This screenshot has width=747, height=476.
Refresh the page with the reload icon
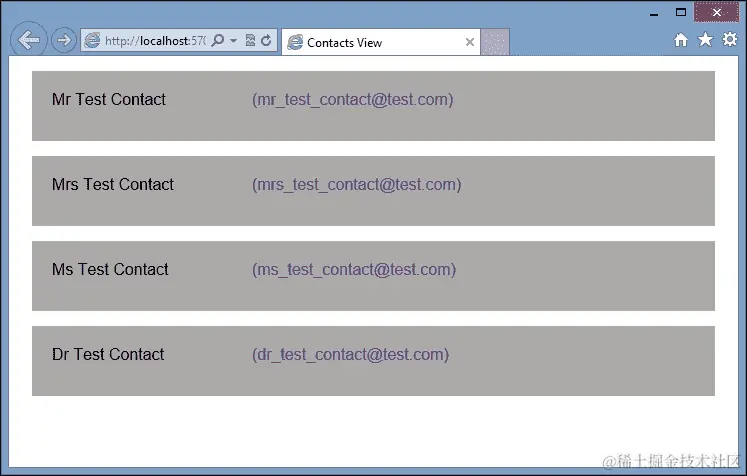[x=266, y=41]
